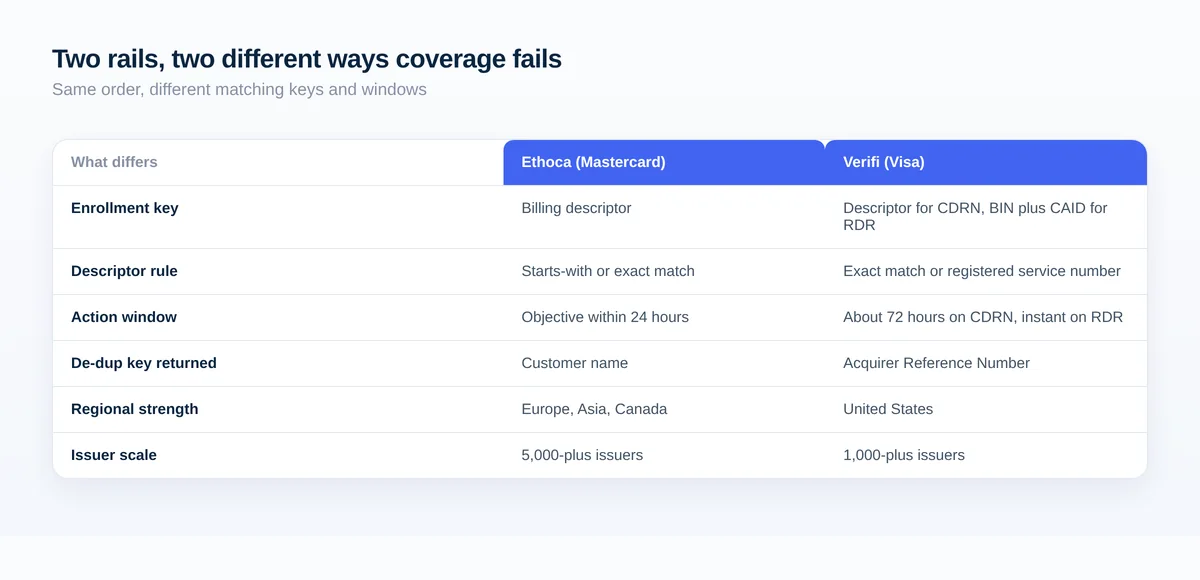
Task: Click the 'Issuer scale' row label
Action: (114, 455)
